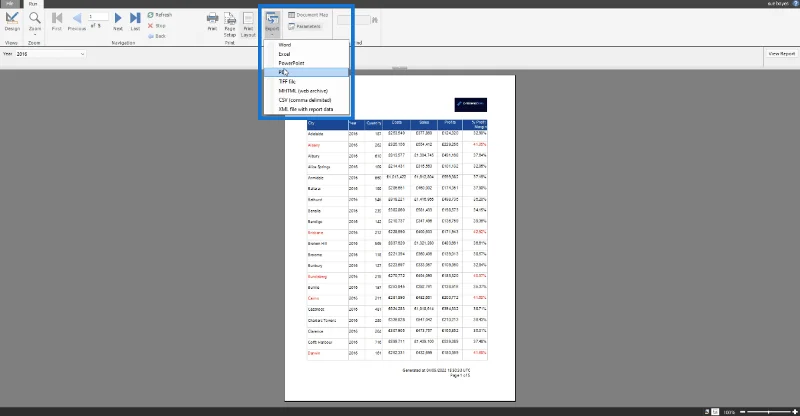Click the find binoculars icon
The image size is (800, 416).
coord(375,20)
